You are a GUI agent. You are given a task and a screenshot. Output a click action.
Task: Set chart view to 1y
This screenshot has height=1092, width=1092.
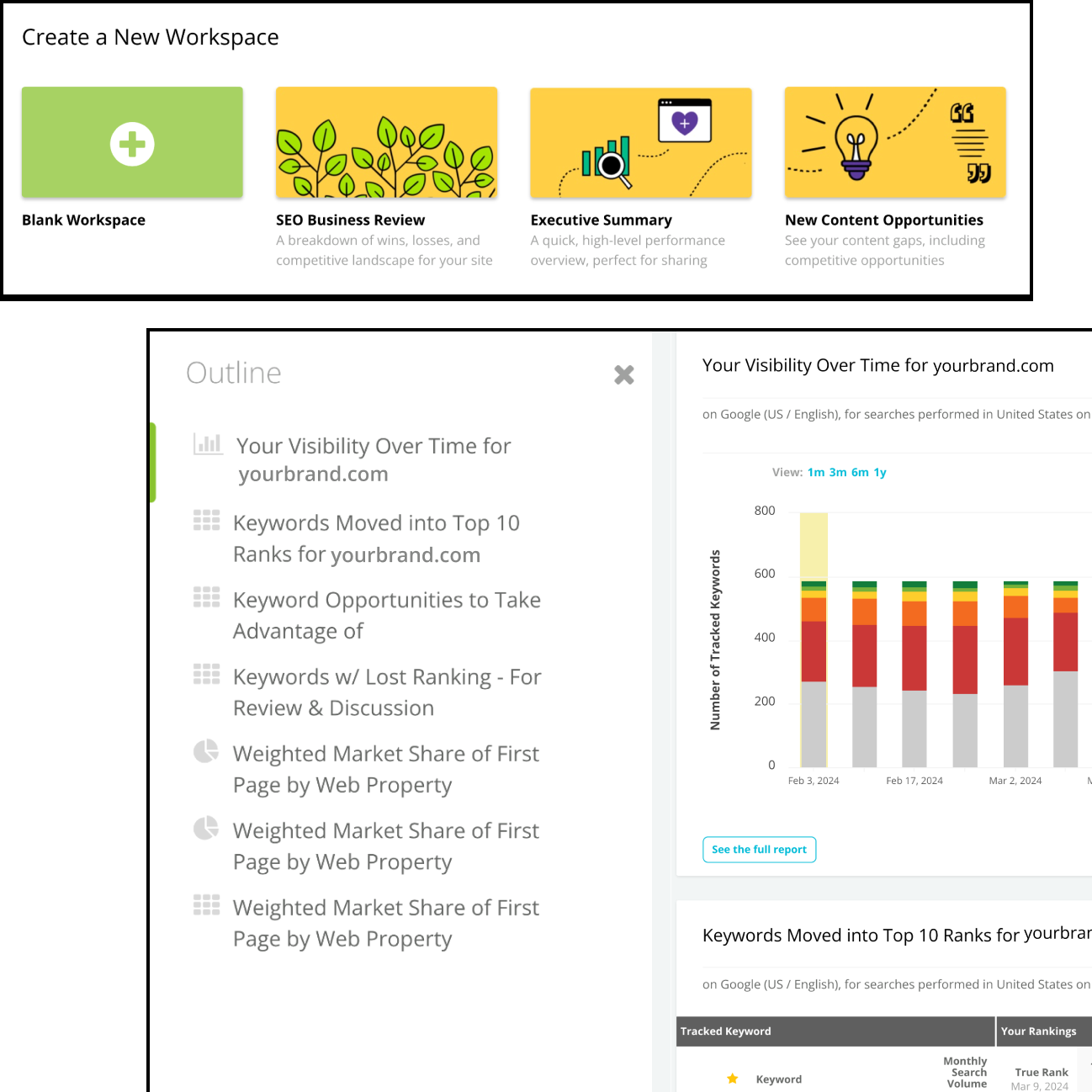(880, 472)
